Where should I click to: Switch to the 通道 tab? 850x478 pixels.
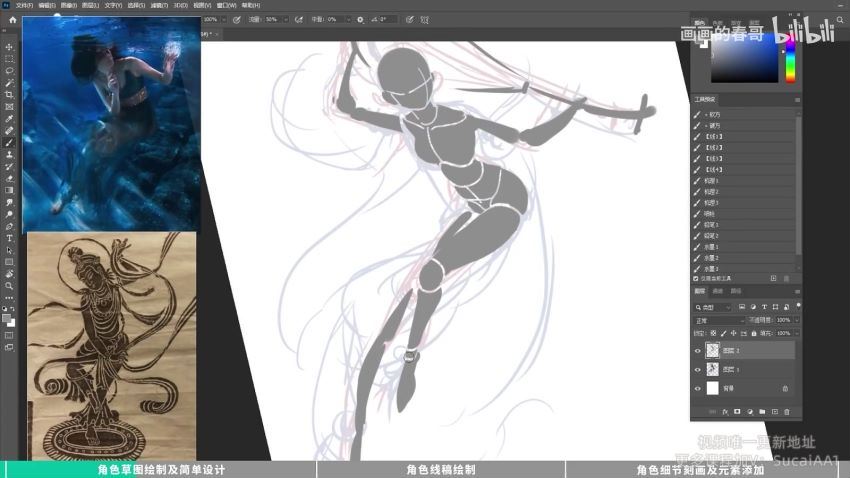(x=718, y=292)
